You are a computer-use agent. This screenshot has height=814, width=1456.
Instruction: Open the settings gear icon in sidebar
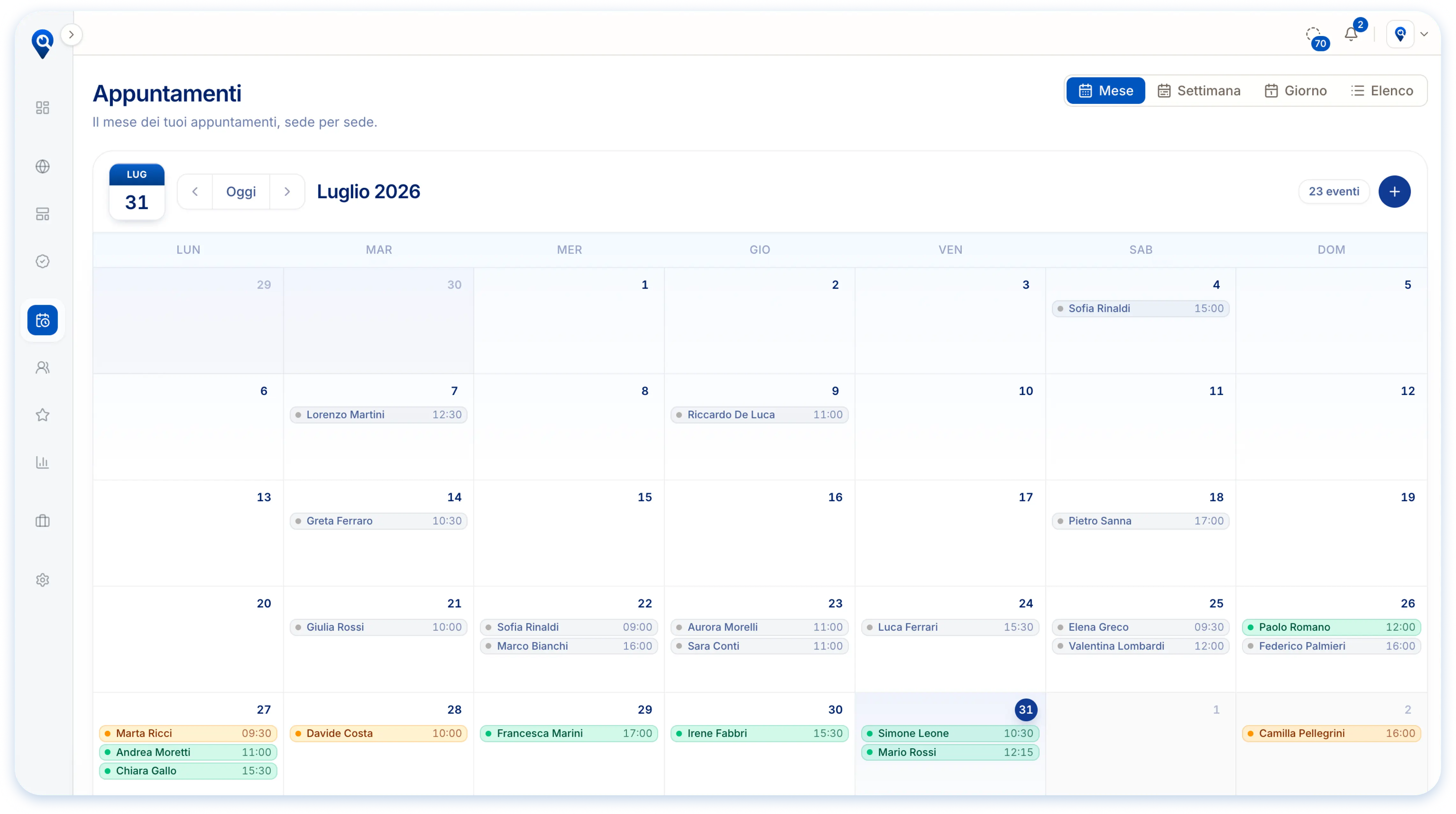pos(42,580)
